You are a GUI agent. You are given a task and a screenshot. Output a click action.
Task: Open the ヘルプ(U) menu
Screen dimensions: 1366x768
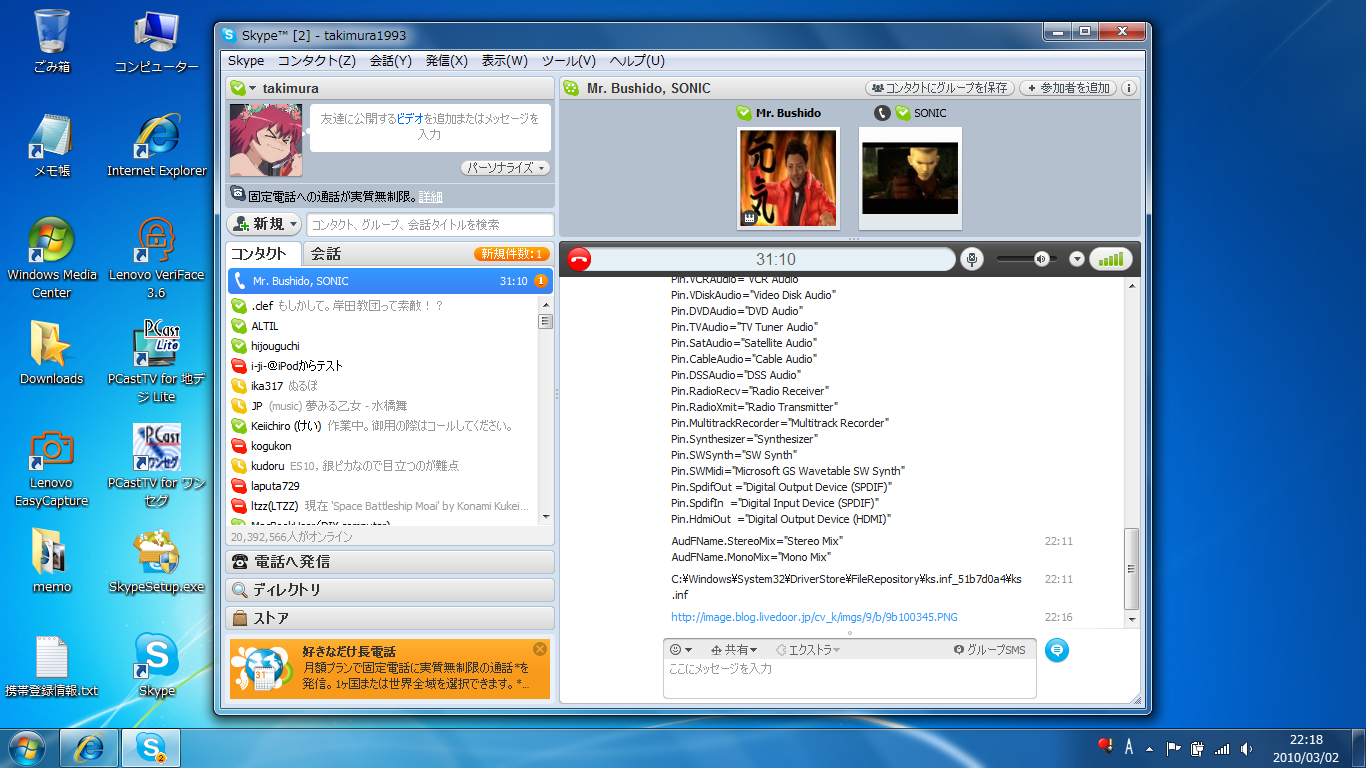[637, 61]
